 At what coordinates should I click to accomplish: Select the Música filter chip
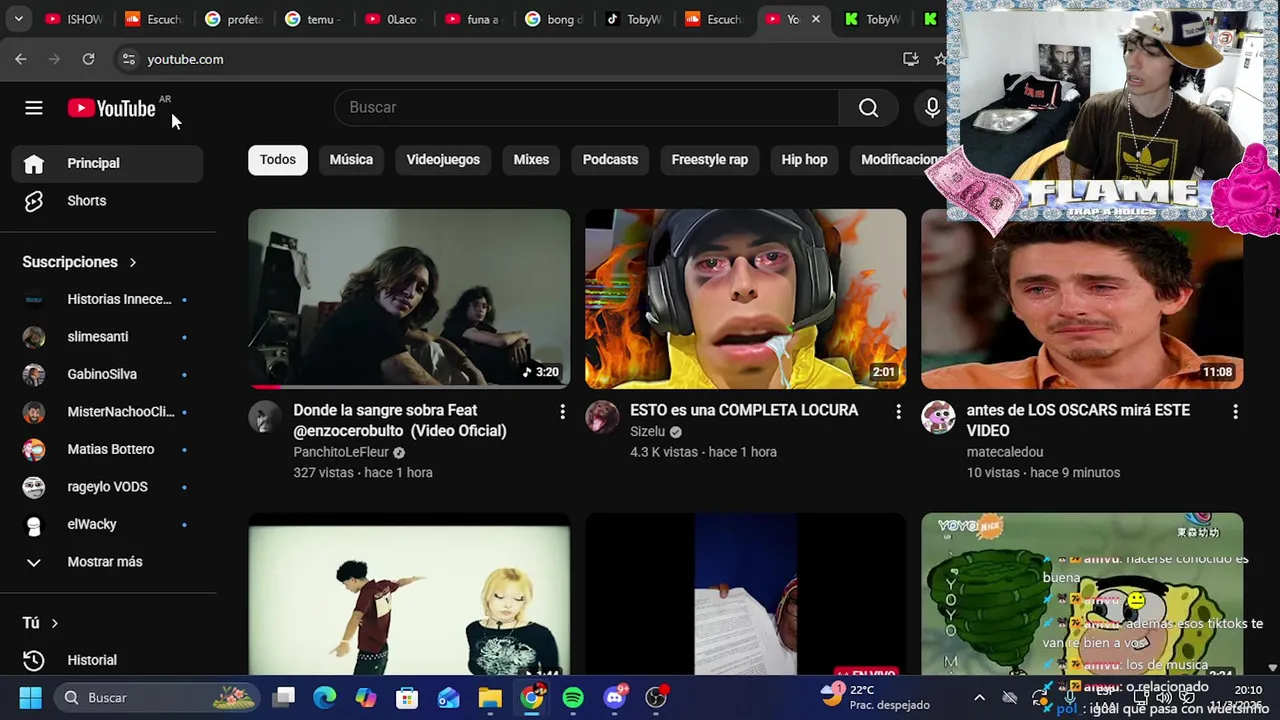351,160
